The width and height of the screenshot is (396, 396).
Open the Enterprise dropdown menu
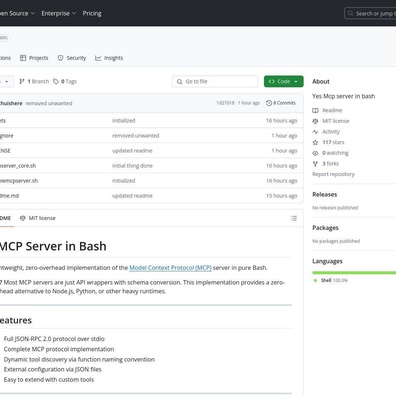tap(58, 13)
